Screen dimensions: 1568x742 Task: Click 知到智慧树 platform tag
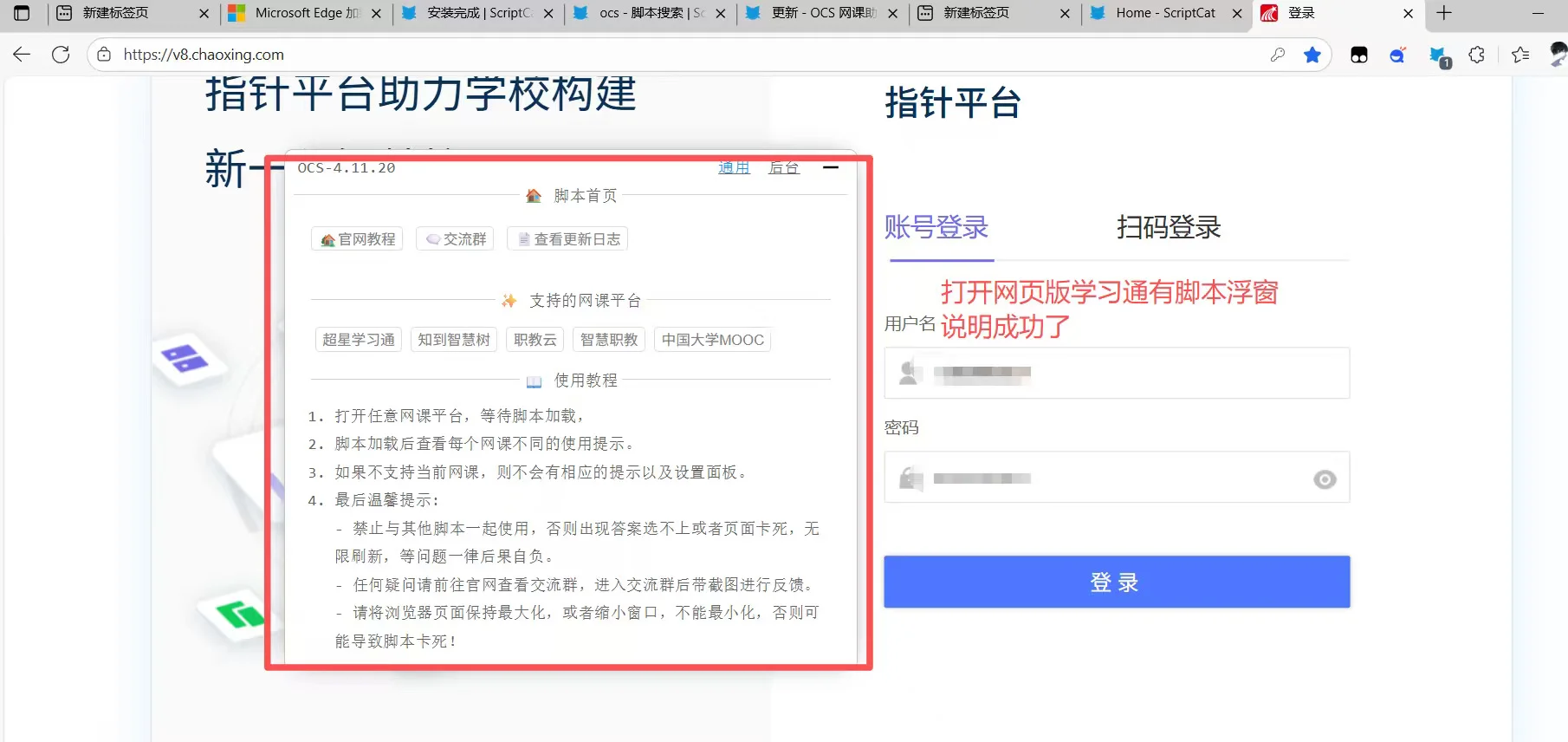[454, 340]
